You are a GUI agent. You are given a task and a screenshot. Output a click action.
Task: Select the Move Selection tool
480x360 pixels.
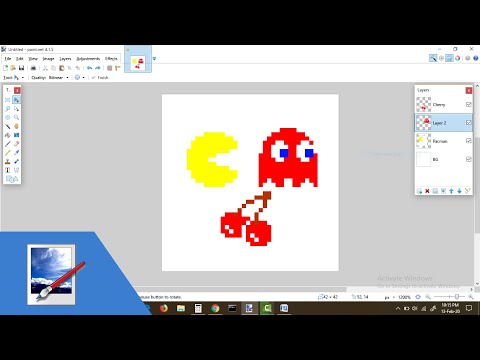click(16, 109)
